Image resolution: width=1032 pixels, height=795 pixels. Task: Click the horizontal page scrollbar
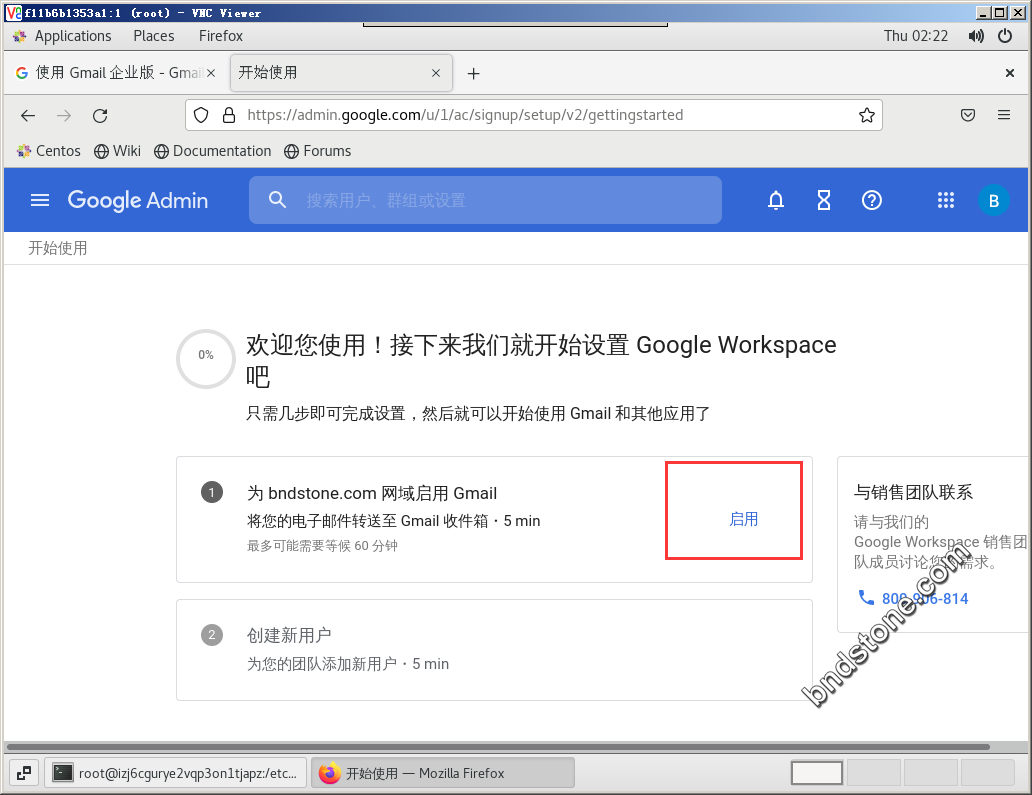tap(498, 747)
